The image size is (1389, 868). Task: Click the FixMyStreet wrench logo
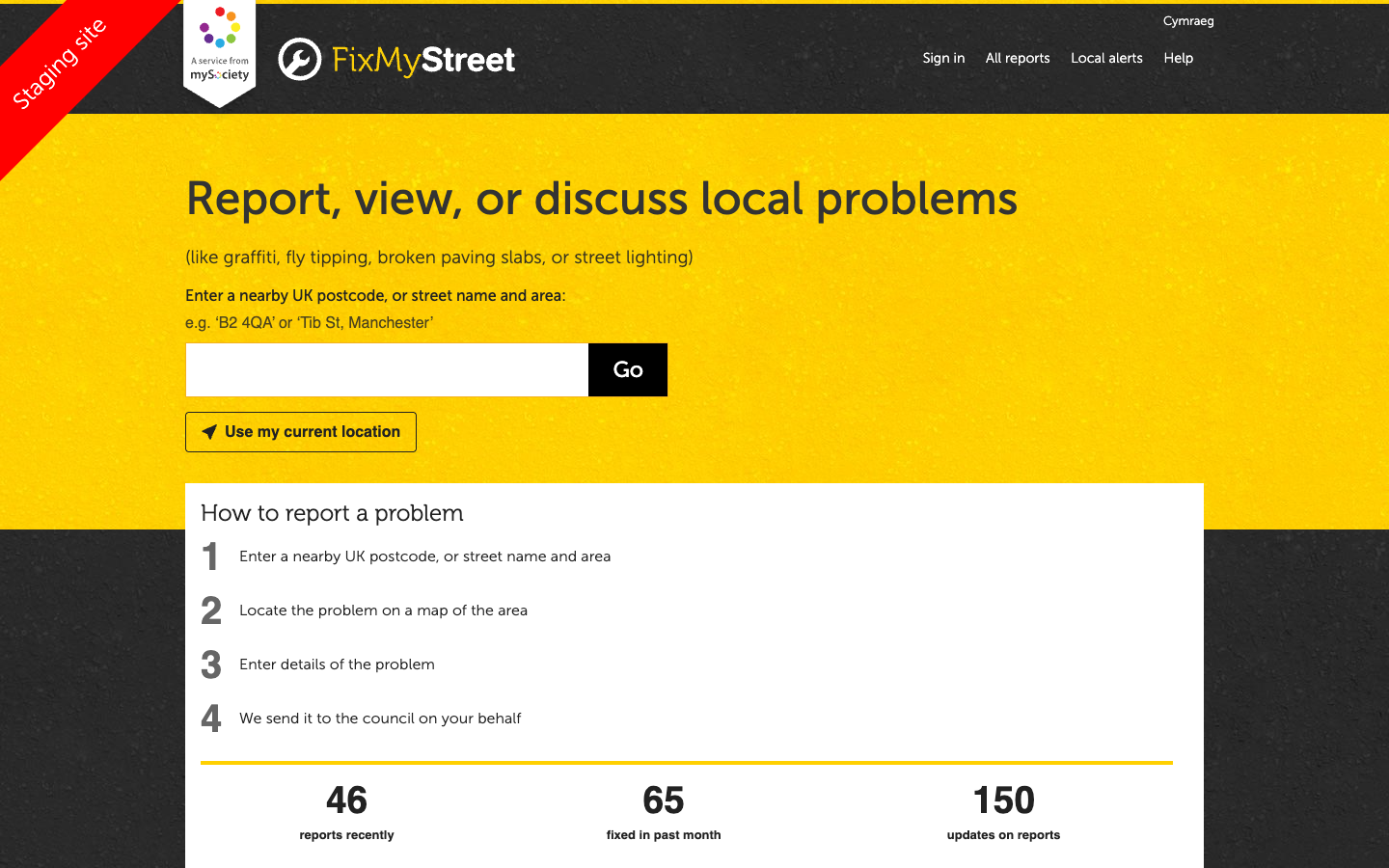299,61
